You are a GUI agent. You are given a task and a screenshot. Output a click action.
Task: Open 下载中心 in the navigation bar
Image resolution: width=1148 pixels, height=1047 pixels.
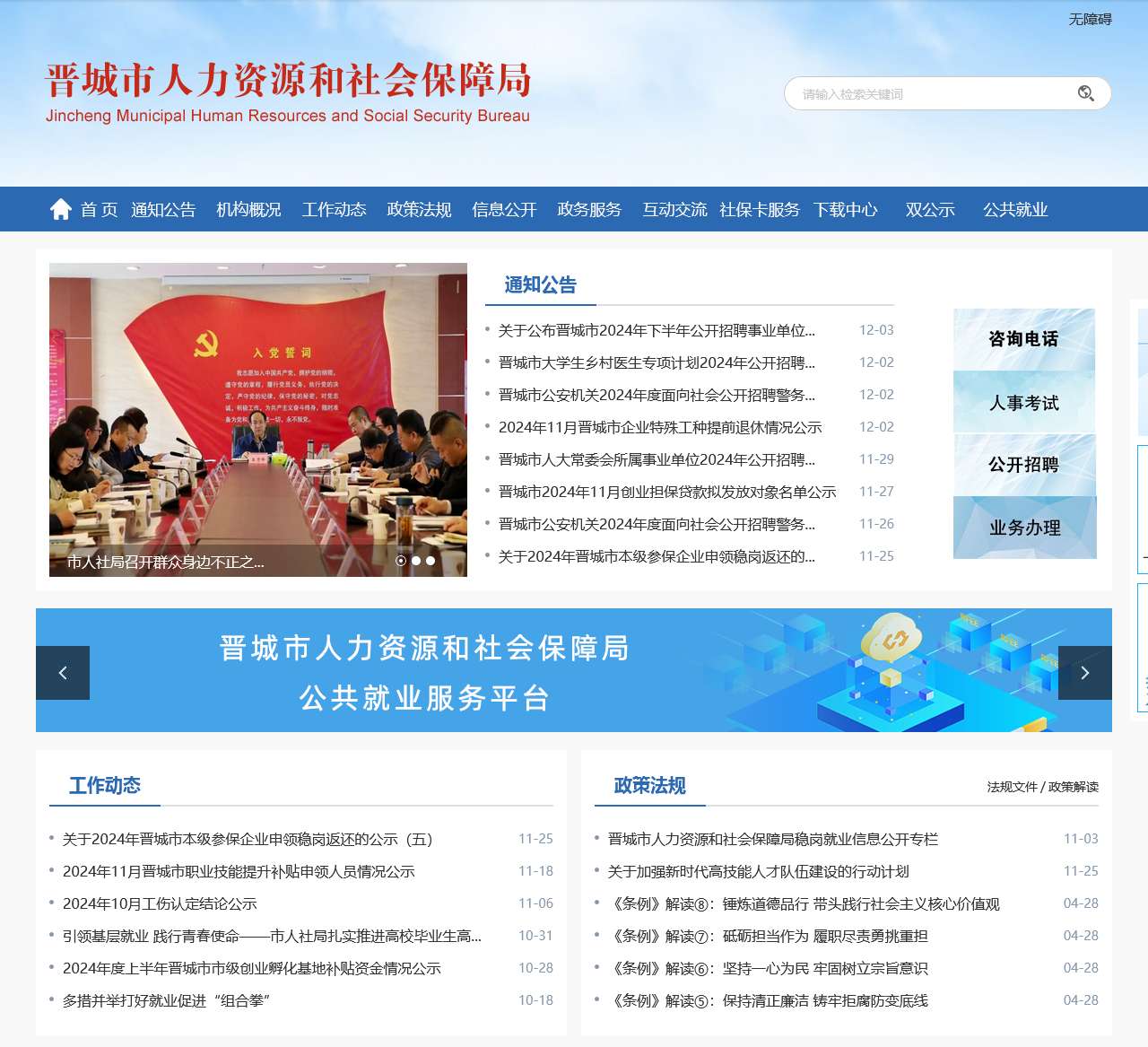(x=845, y=209)
